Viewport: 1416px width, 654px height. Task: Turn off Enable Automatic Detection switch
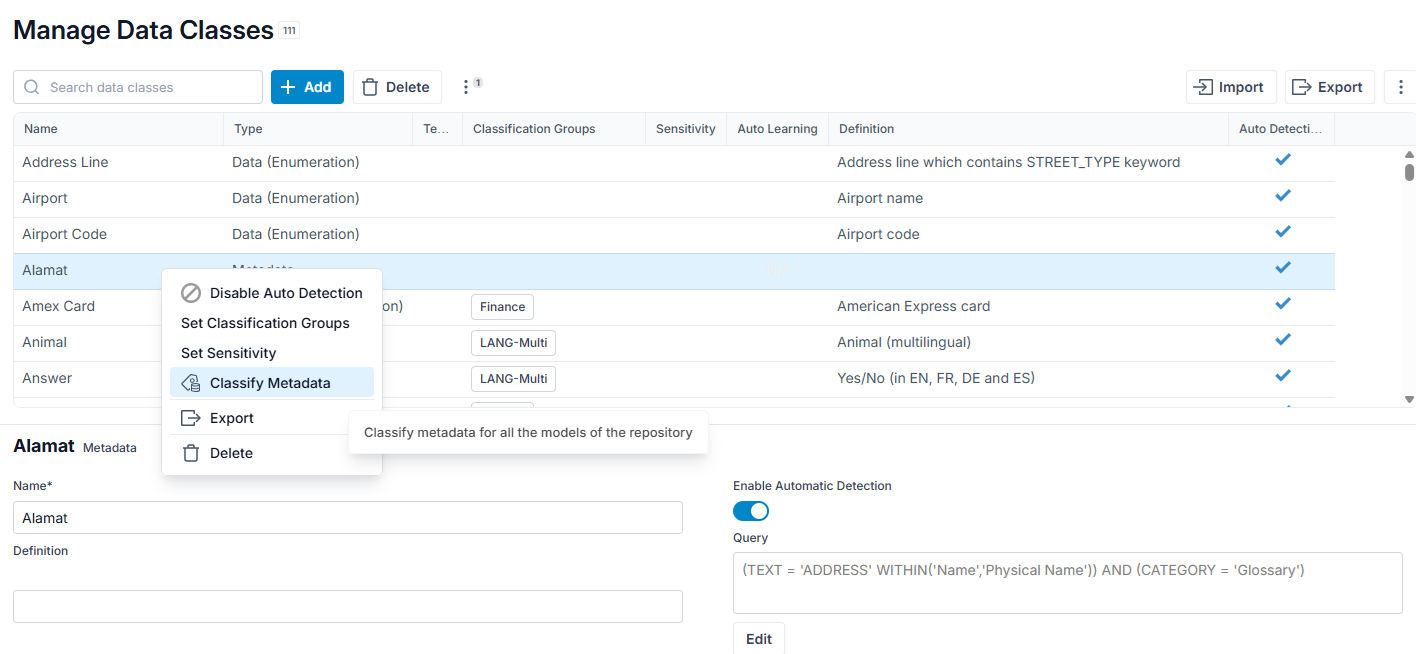click(751, 511)
